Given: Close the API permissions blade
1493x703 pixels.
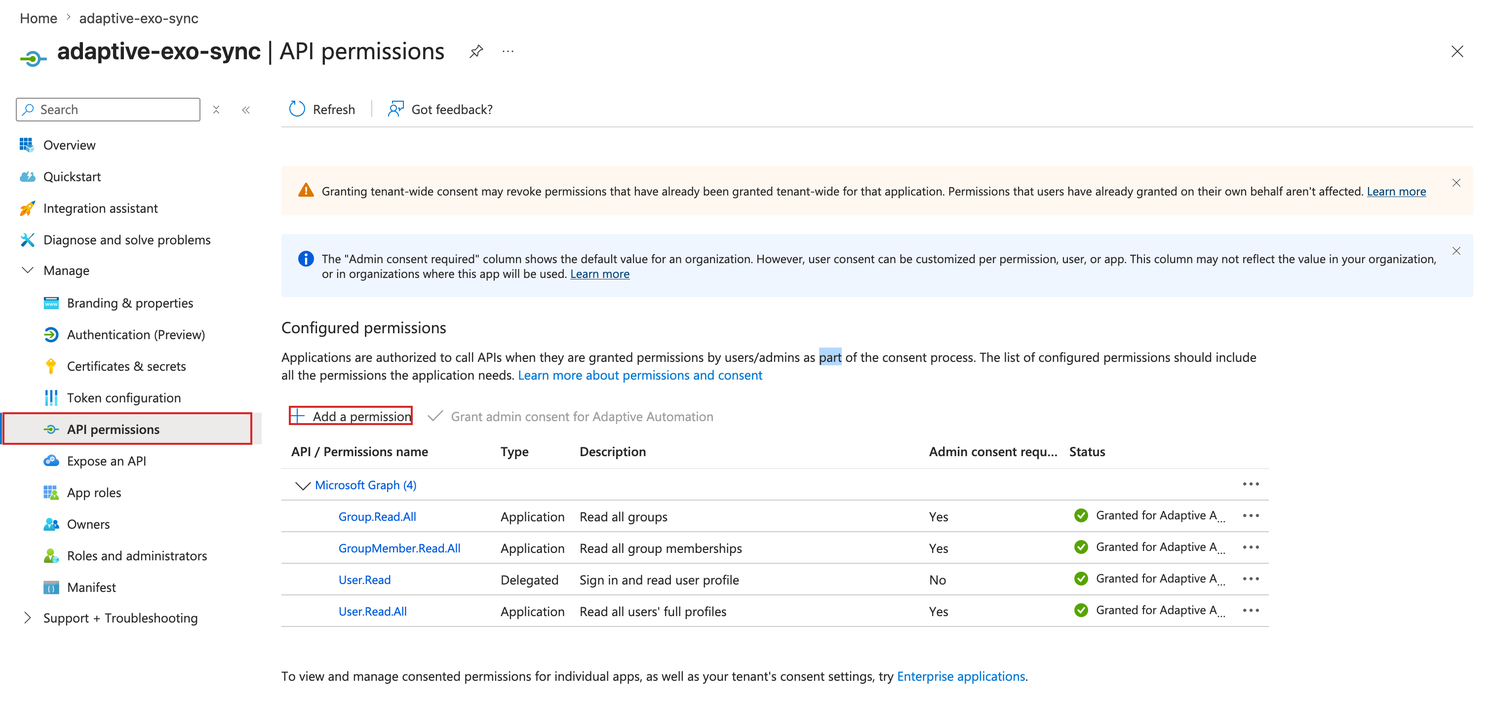Looking at the screenshot, I should [x=1457, y=51].
